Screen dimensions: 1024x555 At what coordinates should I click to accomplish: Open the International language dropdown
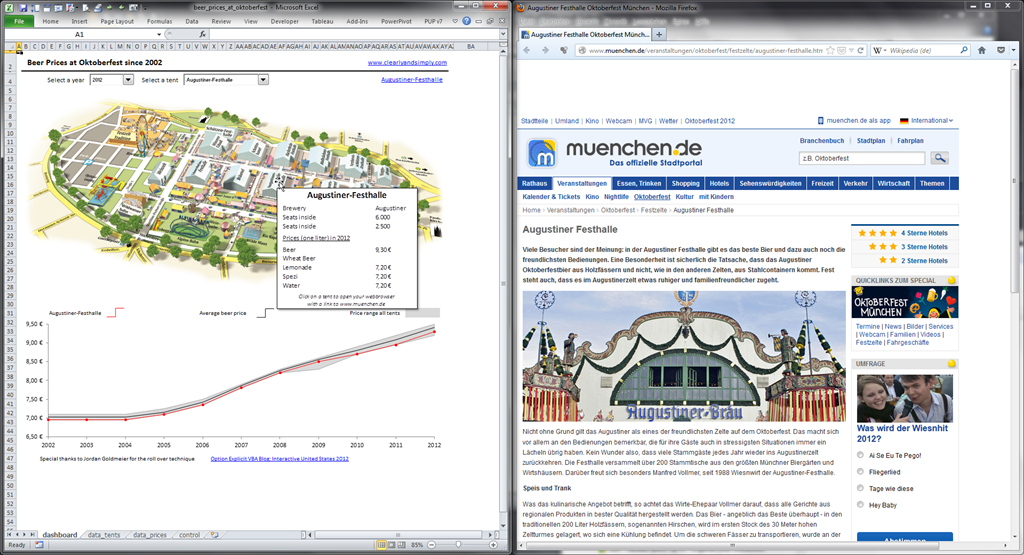click(926, 121)
